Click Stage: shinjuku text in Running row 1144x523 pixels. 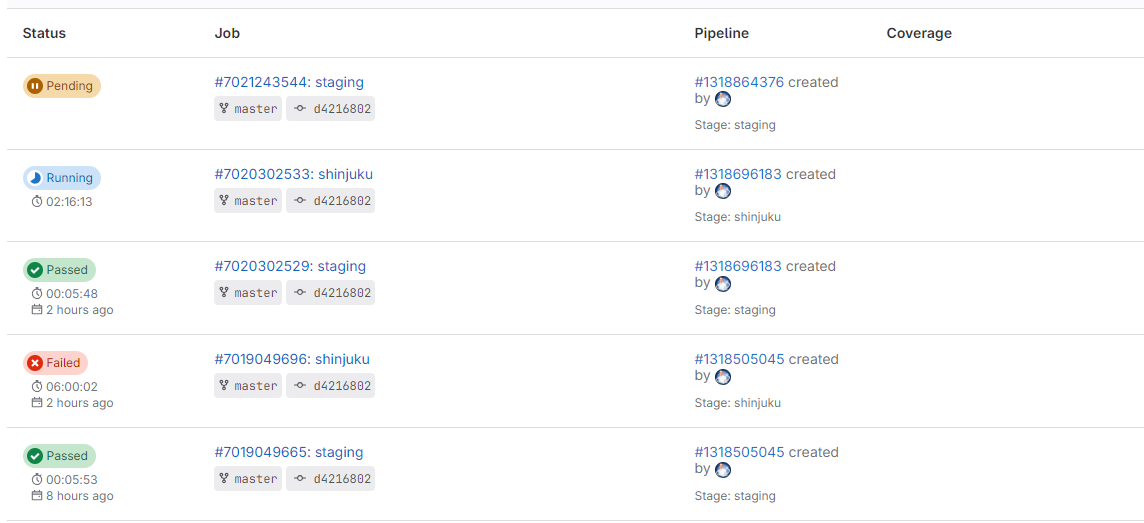(x=738, y=217)
